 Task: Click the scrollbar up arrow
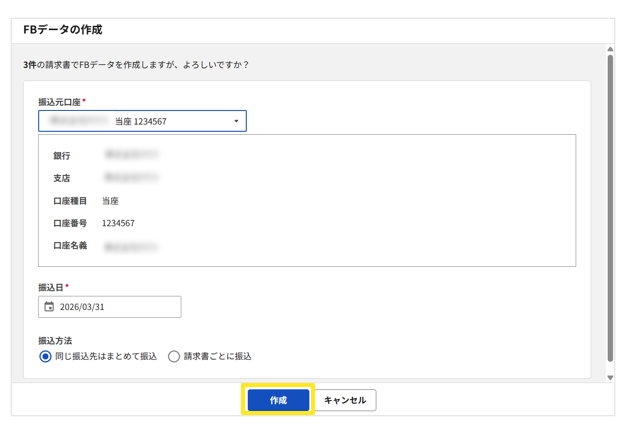tap(610, 49)
